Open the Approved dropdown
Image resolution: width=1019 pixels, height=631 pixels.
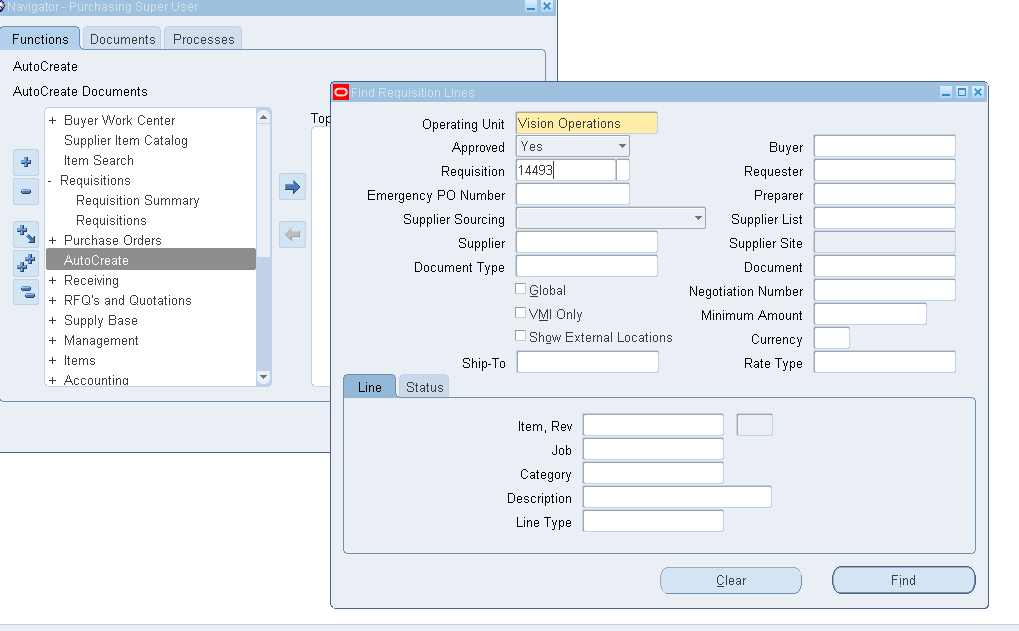click(624, 146)
